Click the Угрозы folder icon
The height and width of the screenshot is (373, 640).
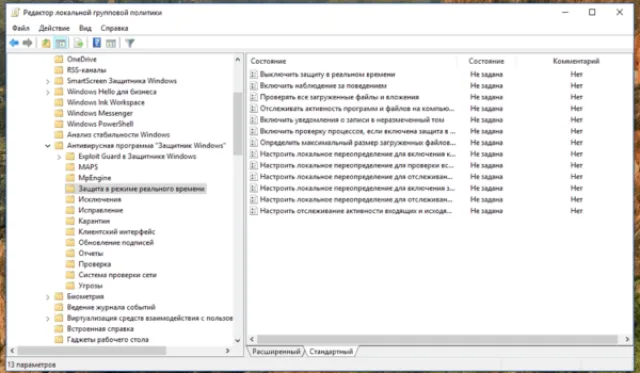(x=71, y=286)
